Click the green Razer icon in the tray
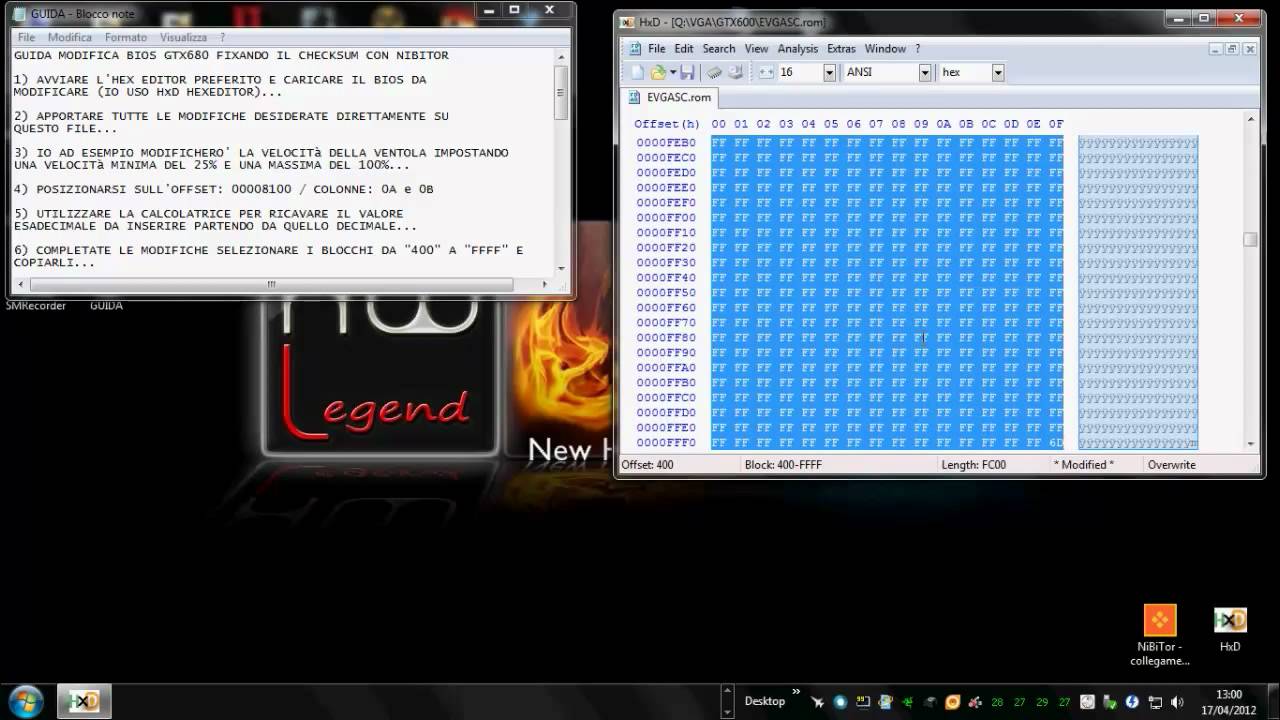The height and width of the screenshot is (720, 1280). (x=908, y=702)
